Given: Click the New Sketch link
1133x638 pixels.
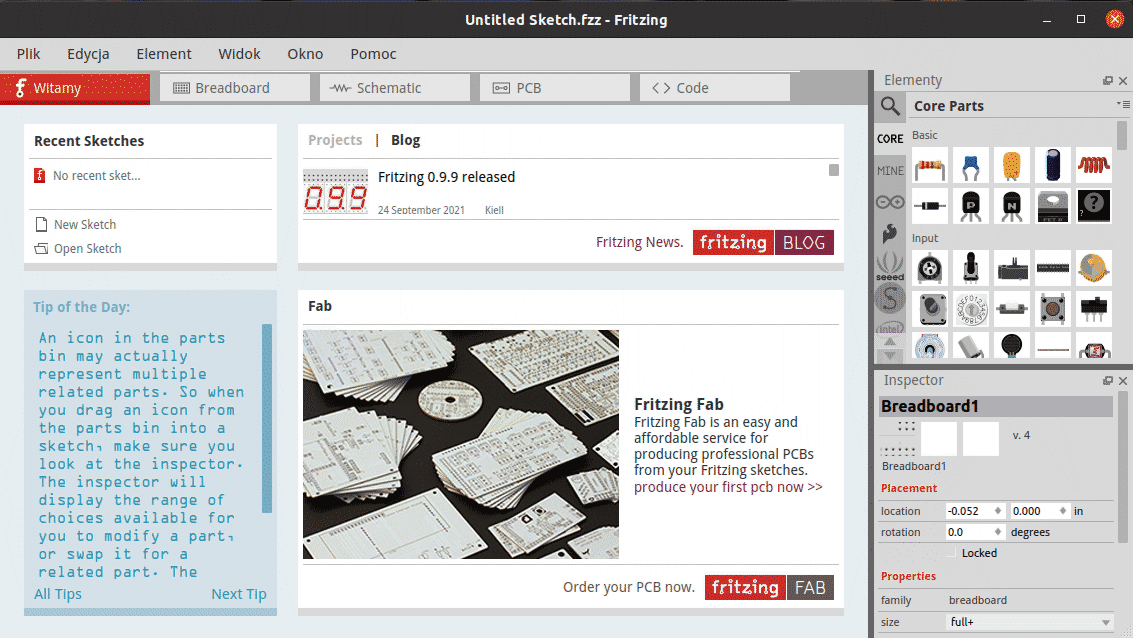Looking at the screenshot, I should 85,225.
